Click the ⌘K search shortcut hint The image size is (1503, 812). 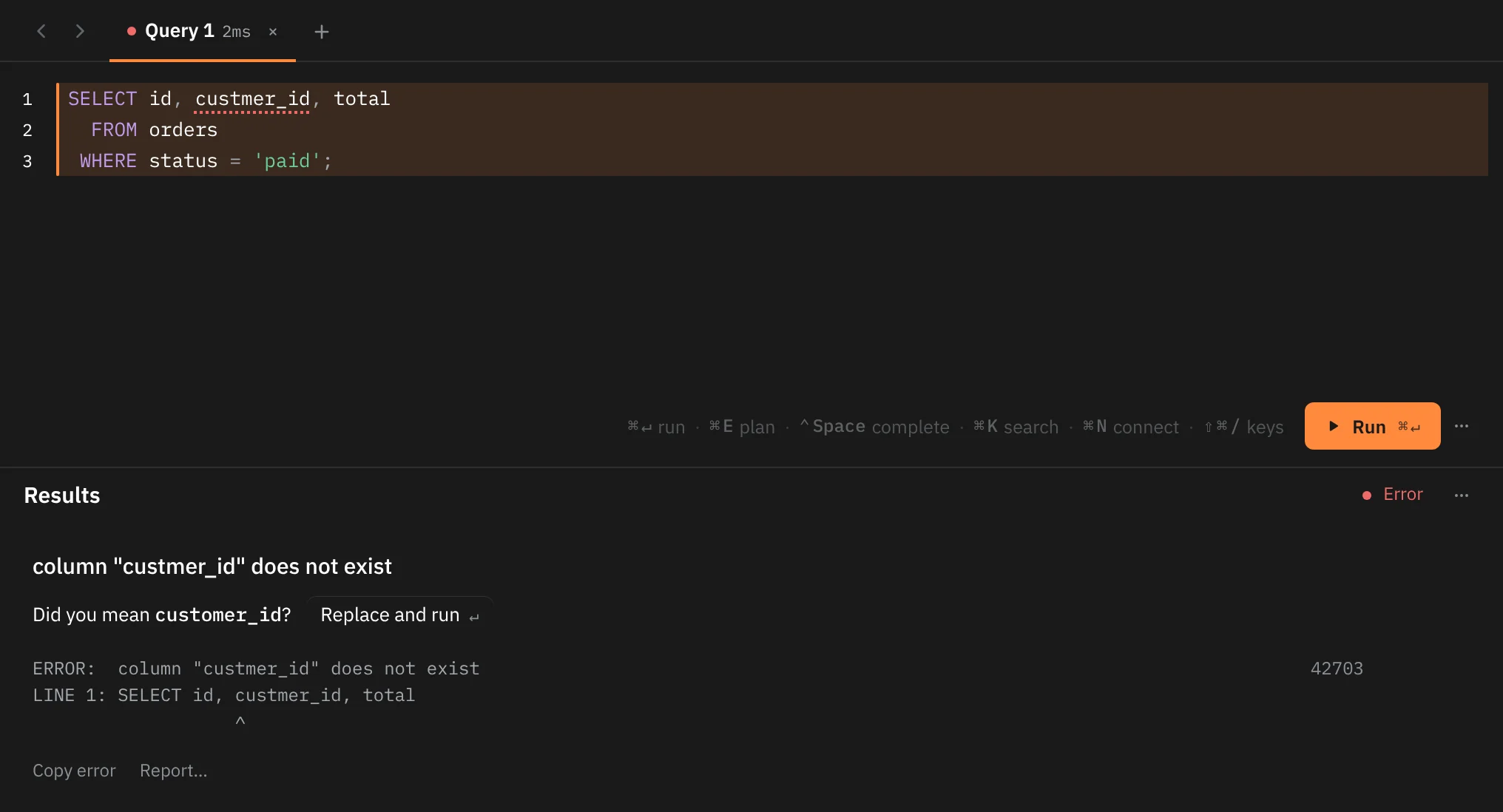pyautogui.click(x=1016, y=427)
